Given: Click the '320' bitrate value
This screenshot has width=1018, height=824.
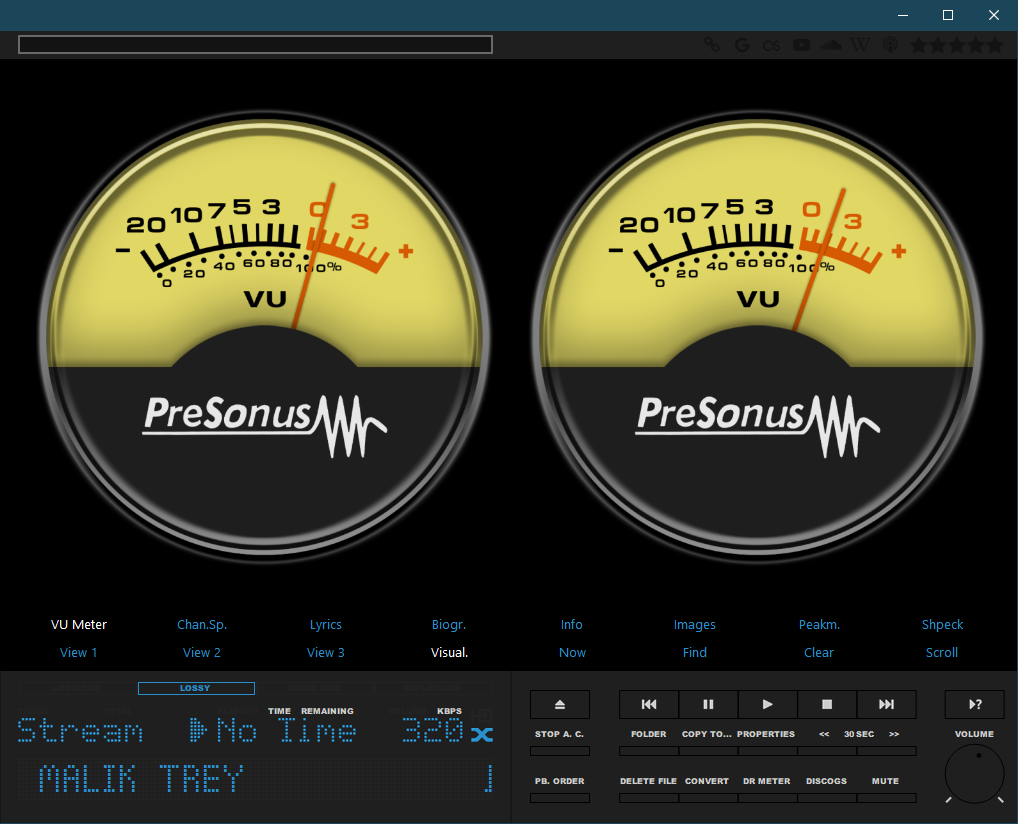Looking at the screenshot, I should [432, 730].
